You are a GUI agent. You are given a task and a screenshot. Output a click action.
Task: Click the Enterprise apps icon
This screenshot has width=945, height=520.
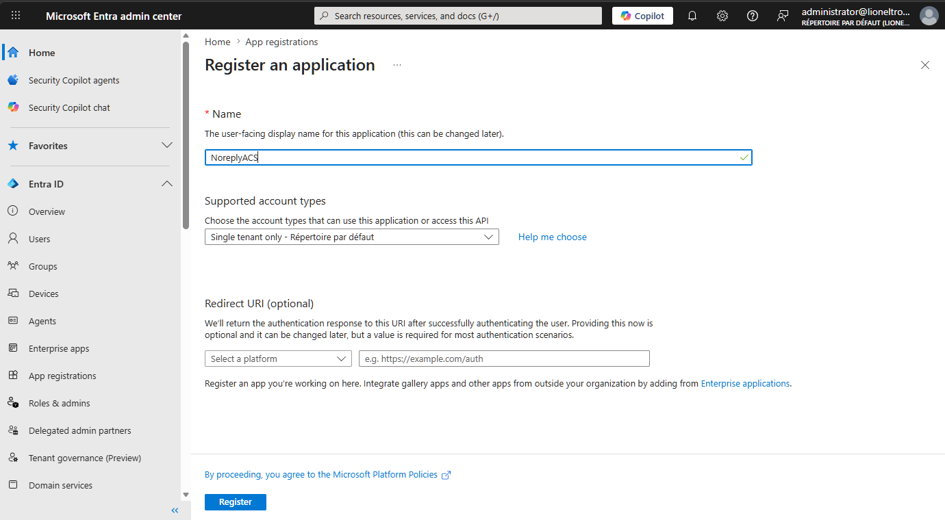pyautogui.click(x=13, y=348)
